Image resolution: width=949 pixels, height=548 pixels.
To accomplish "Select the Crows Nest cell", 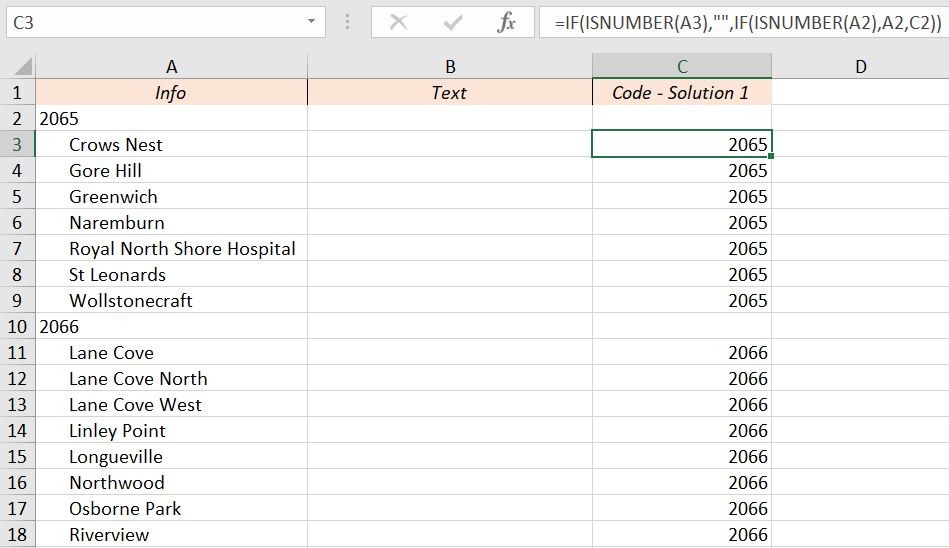I will click(x=171, y=144).
